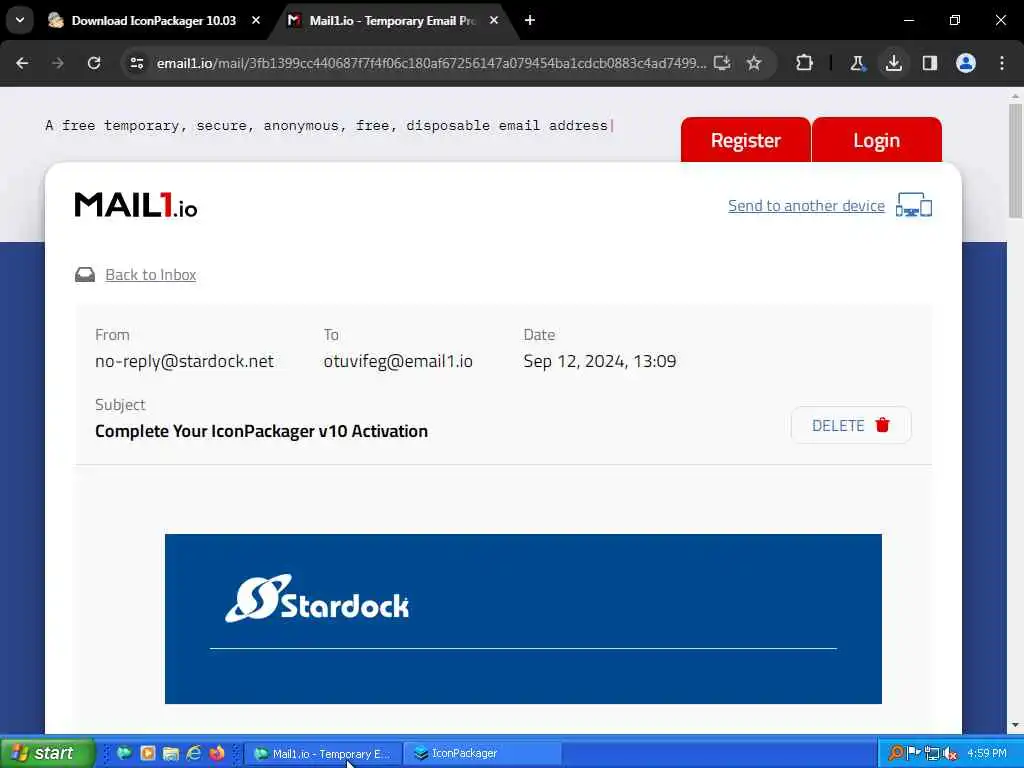
Task: Click the 4:59 PM taskbar clock
Action: [987, 753]
